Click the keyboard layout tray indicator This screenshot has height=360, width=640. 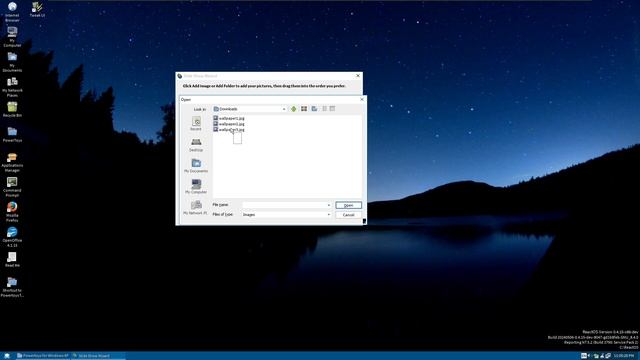[x=584, y=356]
